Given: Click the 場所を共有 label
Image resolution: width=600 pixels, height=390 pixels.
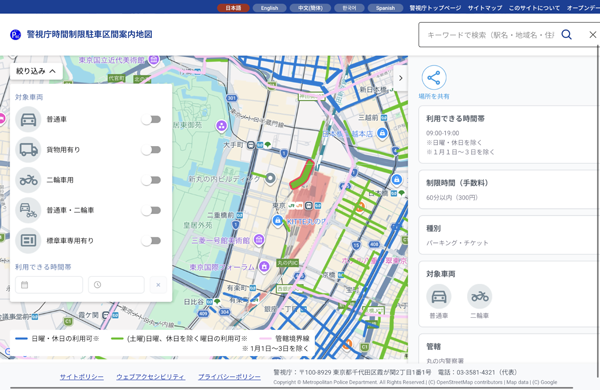Looking at the screenshot, I should 434,96.
